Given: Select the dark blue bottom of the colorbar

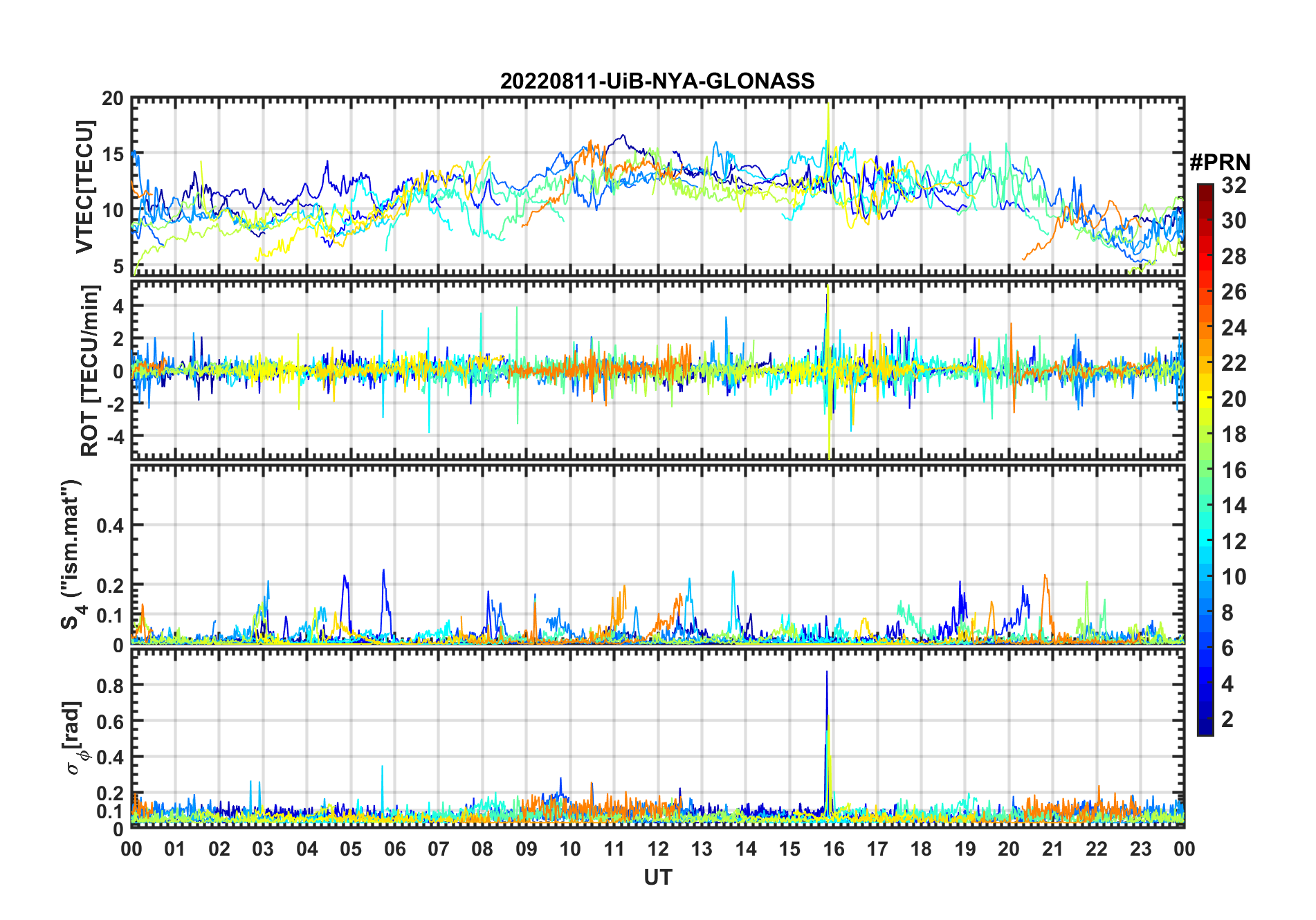Looking at the screenshot, I should coord(1205,726).
